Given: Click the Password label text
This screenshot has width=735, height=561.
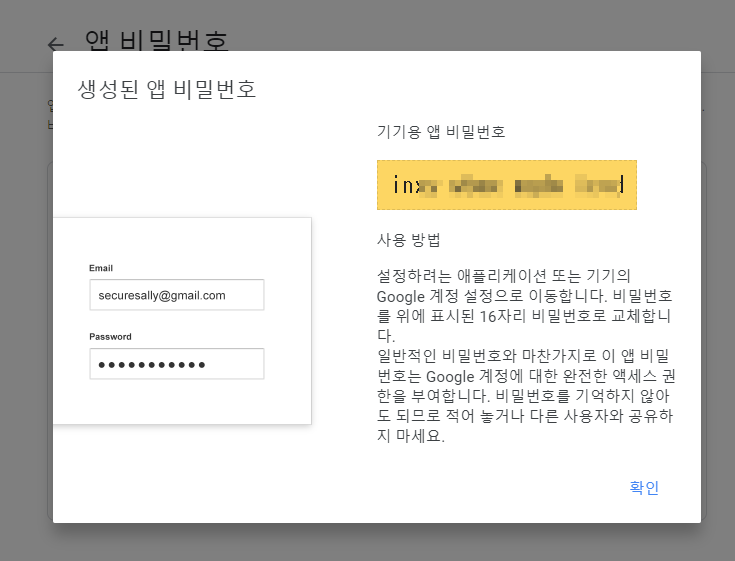Looking at the screenshot, I should pos(110,337).
